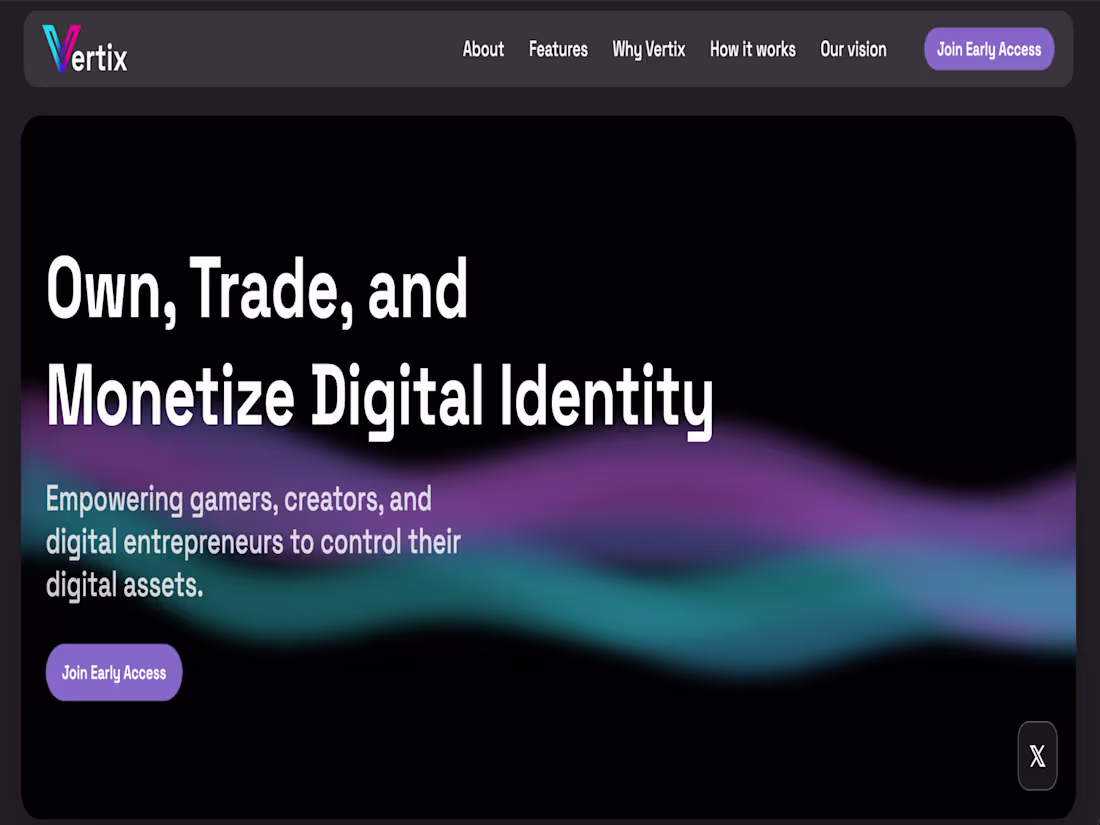Screen dimensions: 1100x825
Task: Click Features in the top navigation
Action: pos(558,49)
